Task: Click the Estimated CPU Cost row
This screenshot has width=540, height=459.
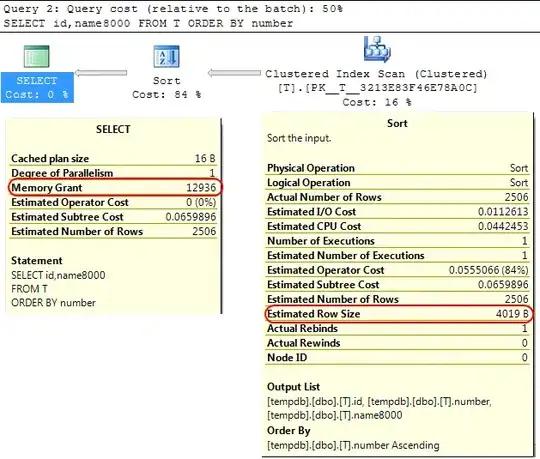Action: click(398, 226)
